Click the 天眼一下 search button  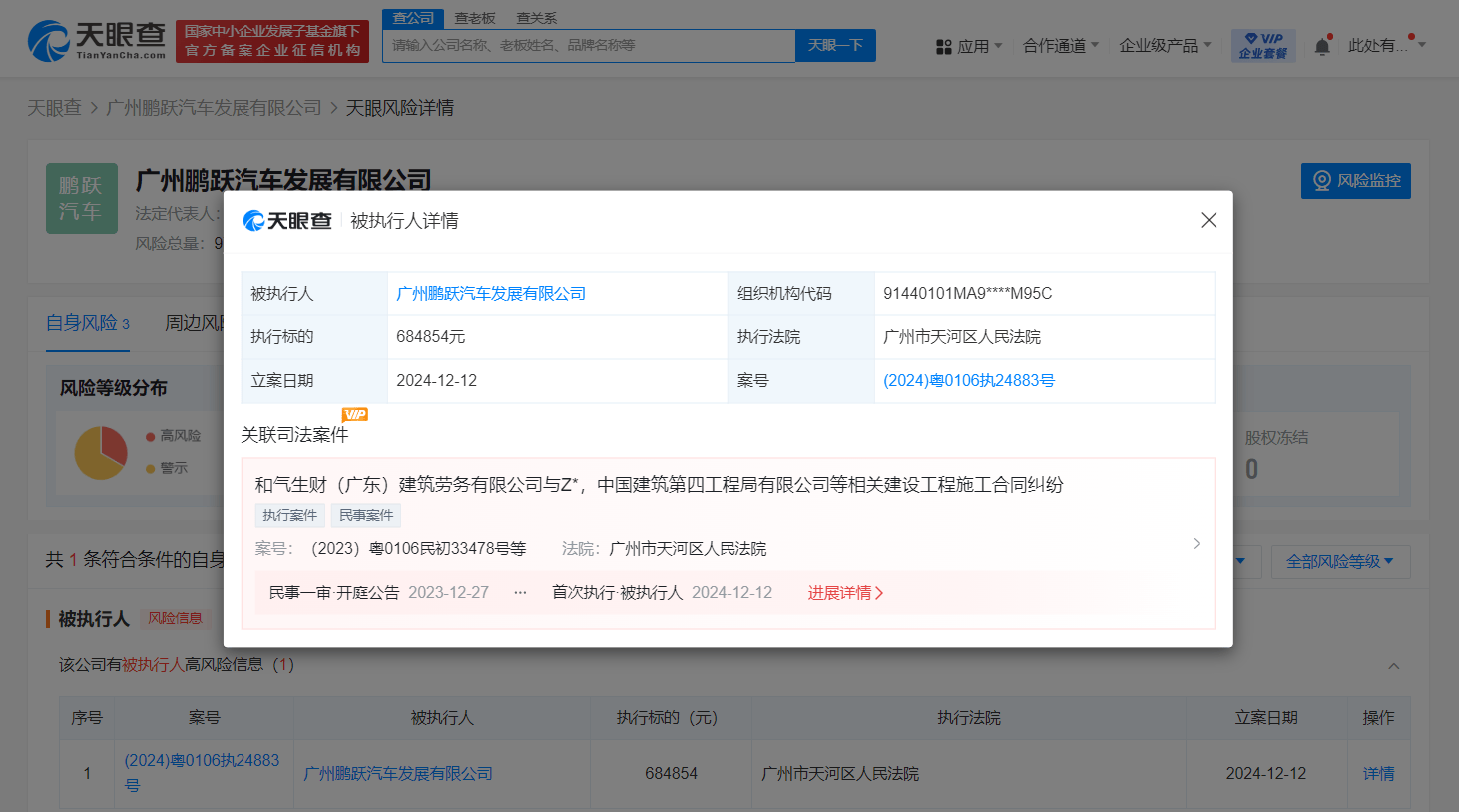pos(835,45)
